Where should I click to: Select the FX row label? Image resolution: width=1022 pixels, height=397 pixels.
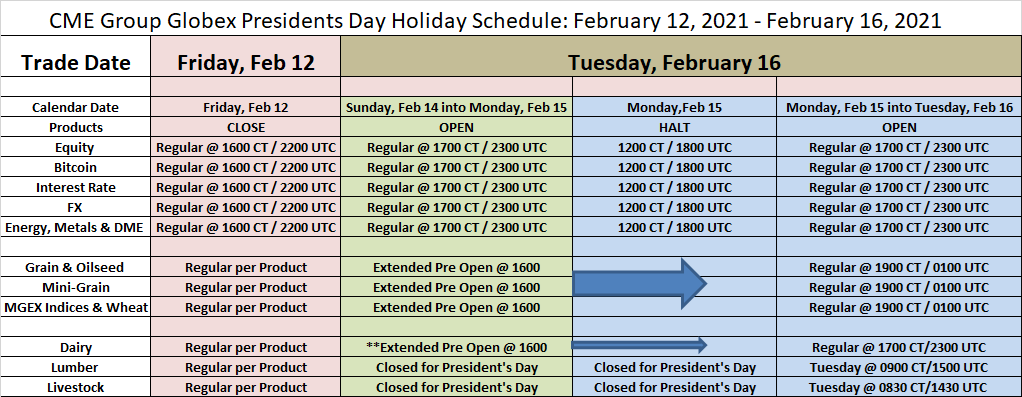click(x=76, y=207)
